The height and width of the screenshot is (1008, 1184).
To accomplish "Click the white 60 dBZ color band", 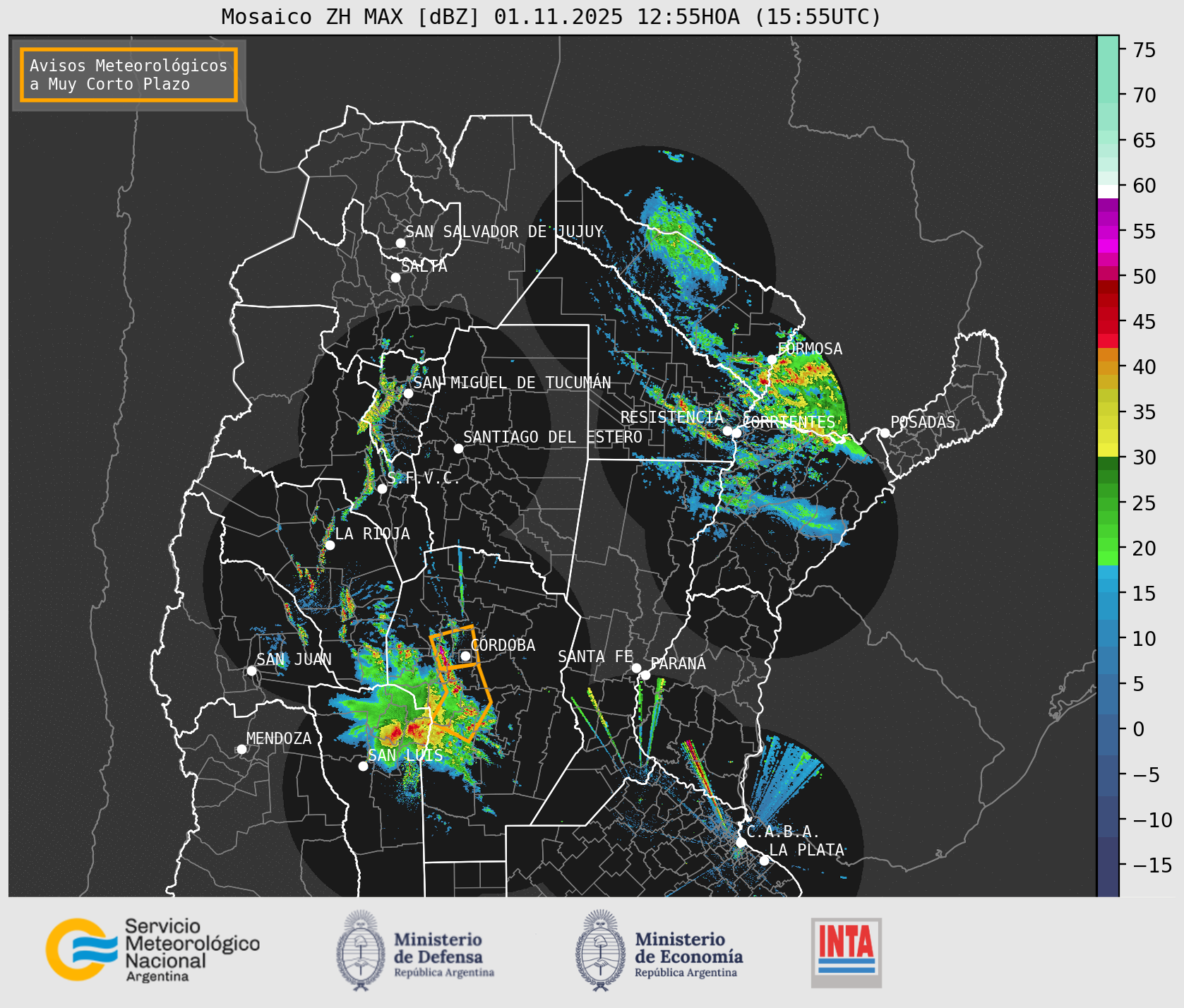I will (1108, 191).
